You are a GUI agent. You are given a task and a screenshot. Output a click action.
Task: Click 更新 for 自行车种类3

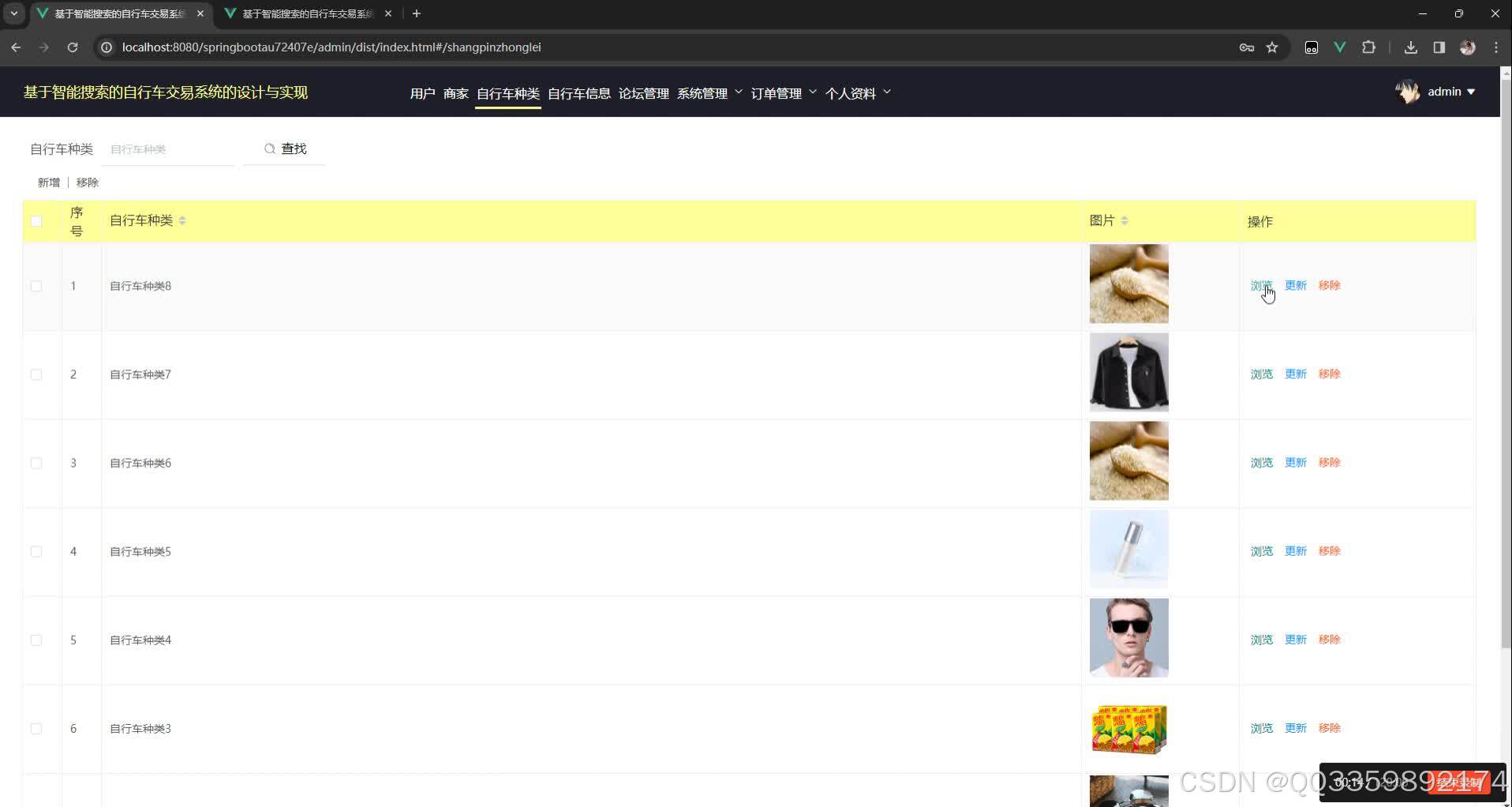click(1296, 727)
